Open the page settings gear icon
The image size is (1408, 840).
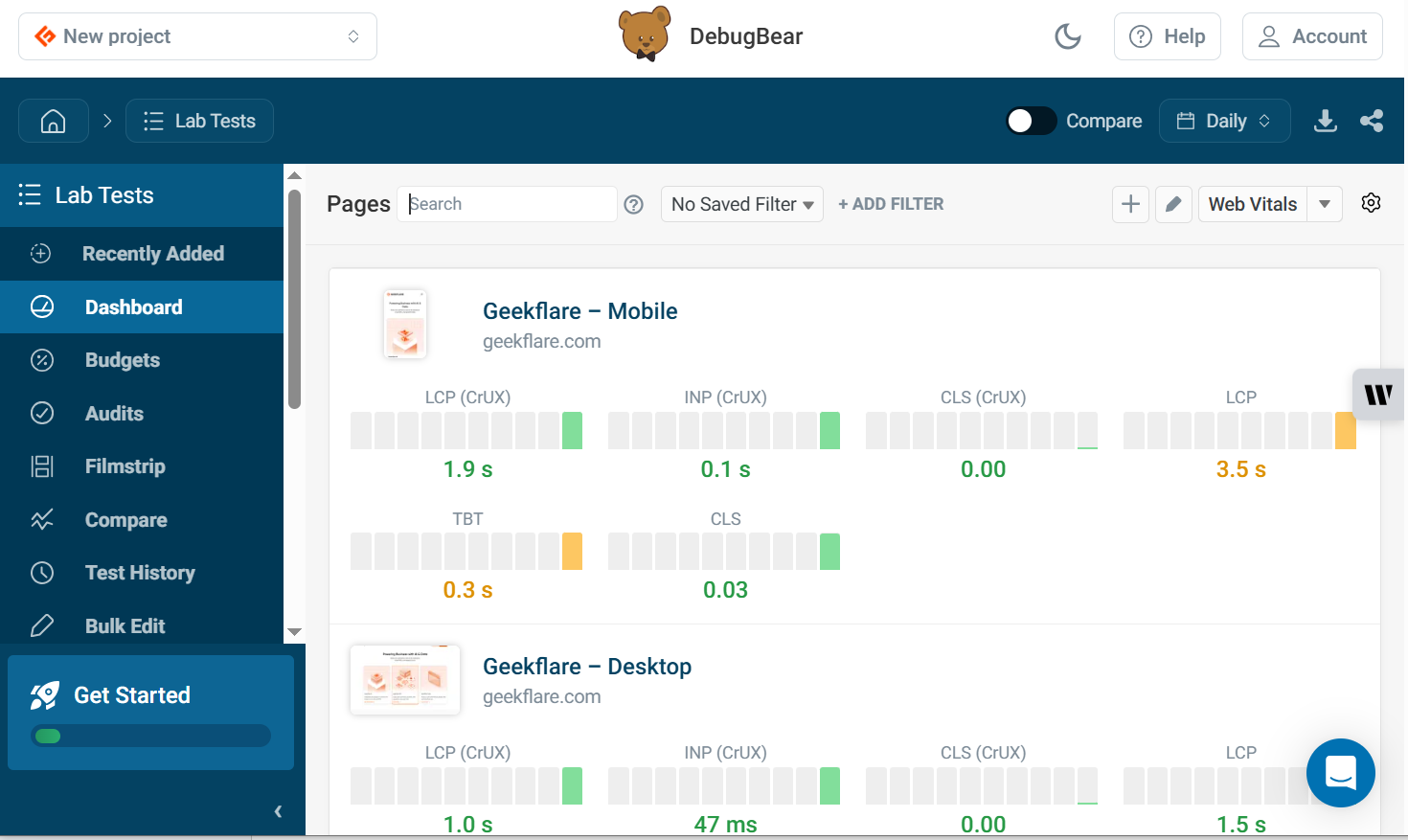(1371, 203)
